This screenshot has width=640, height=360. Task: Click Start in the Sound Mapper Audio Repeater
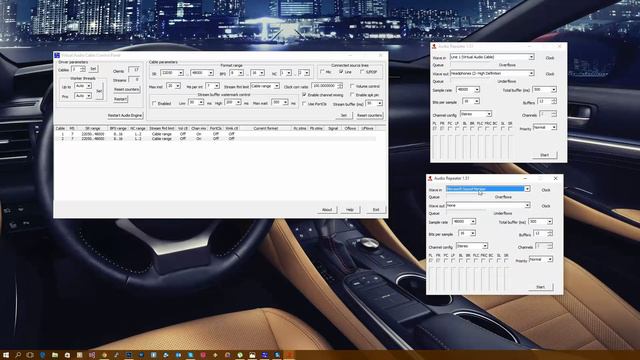[540, 287]
